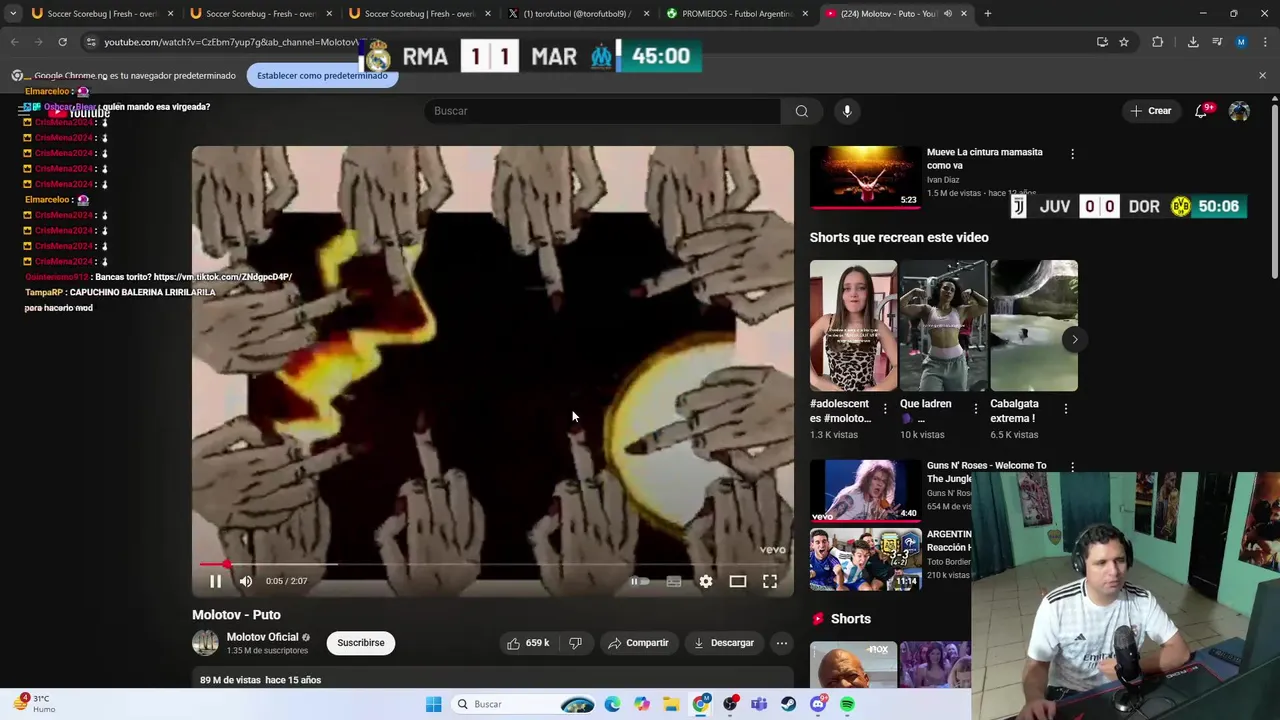1280x720 pixels.
Task: Switch to first Soccer Scorebug tab
Action: tap(100, 14)
